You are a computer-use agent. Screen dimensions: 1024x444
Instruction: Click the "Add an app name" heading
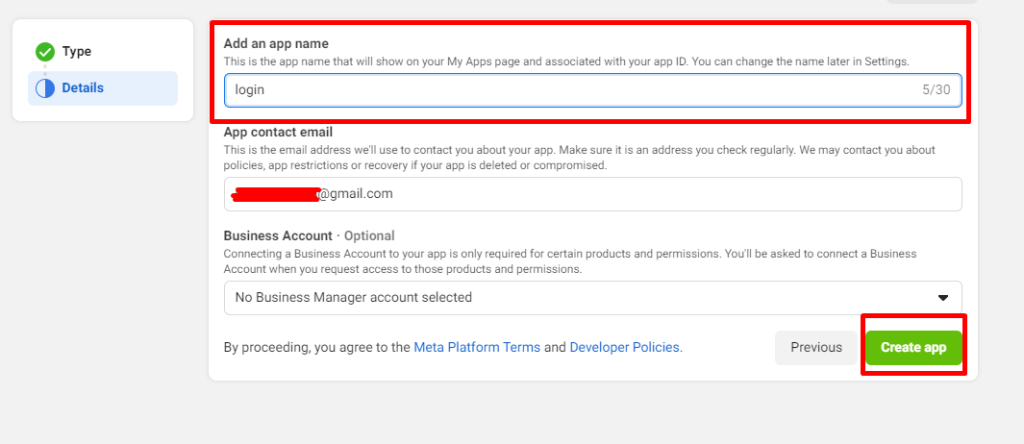(276, 43)
